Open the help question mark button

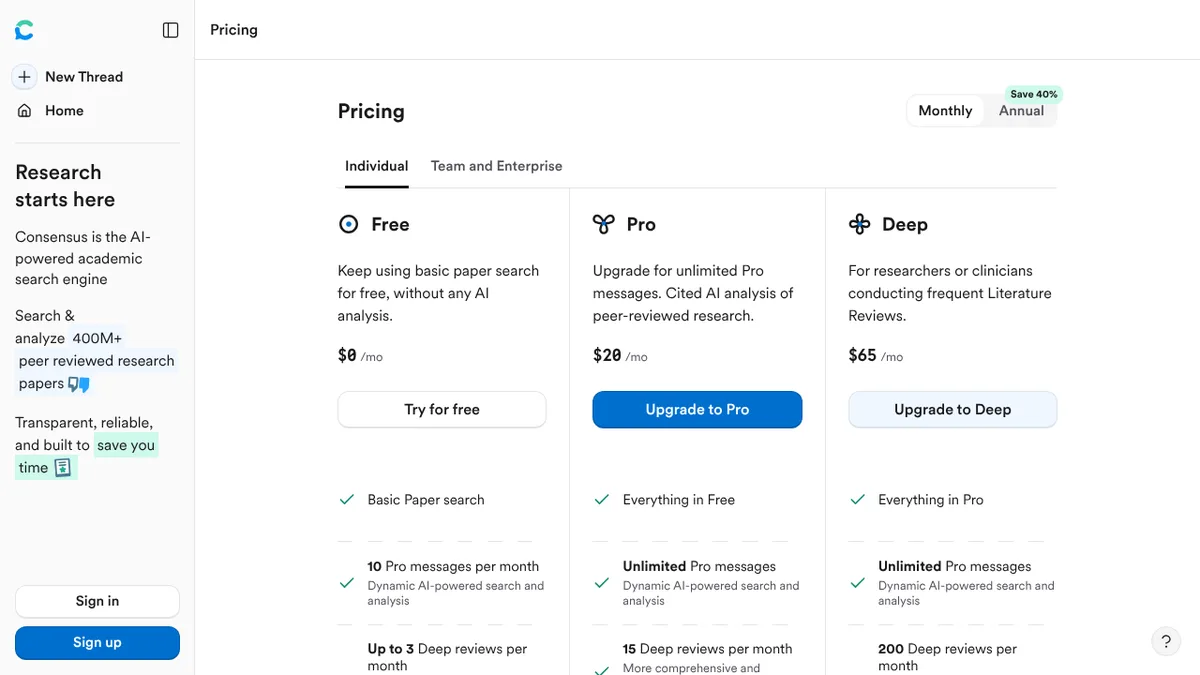pos(1166,642)
